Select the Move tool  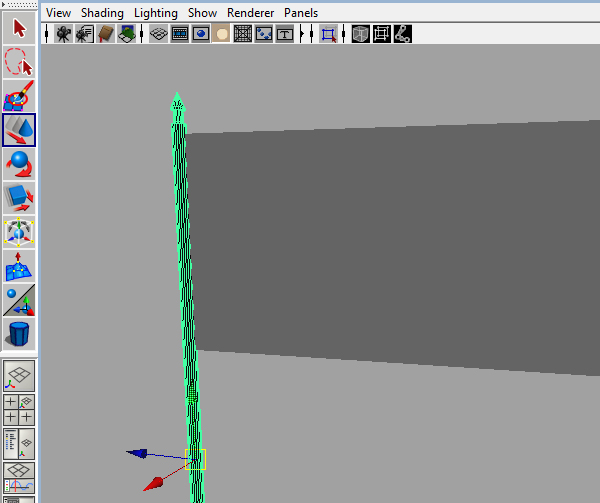pos(19,130)
